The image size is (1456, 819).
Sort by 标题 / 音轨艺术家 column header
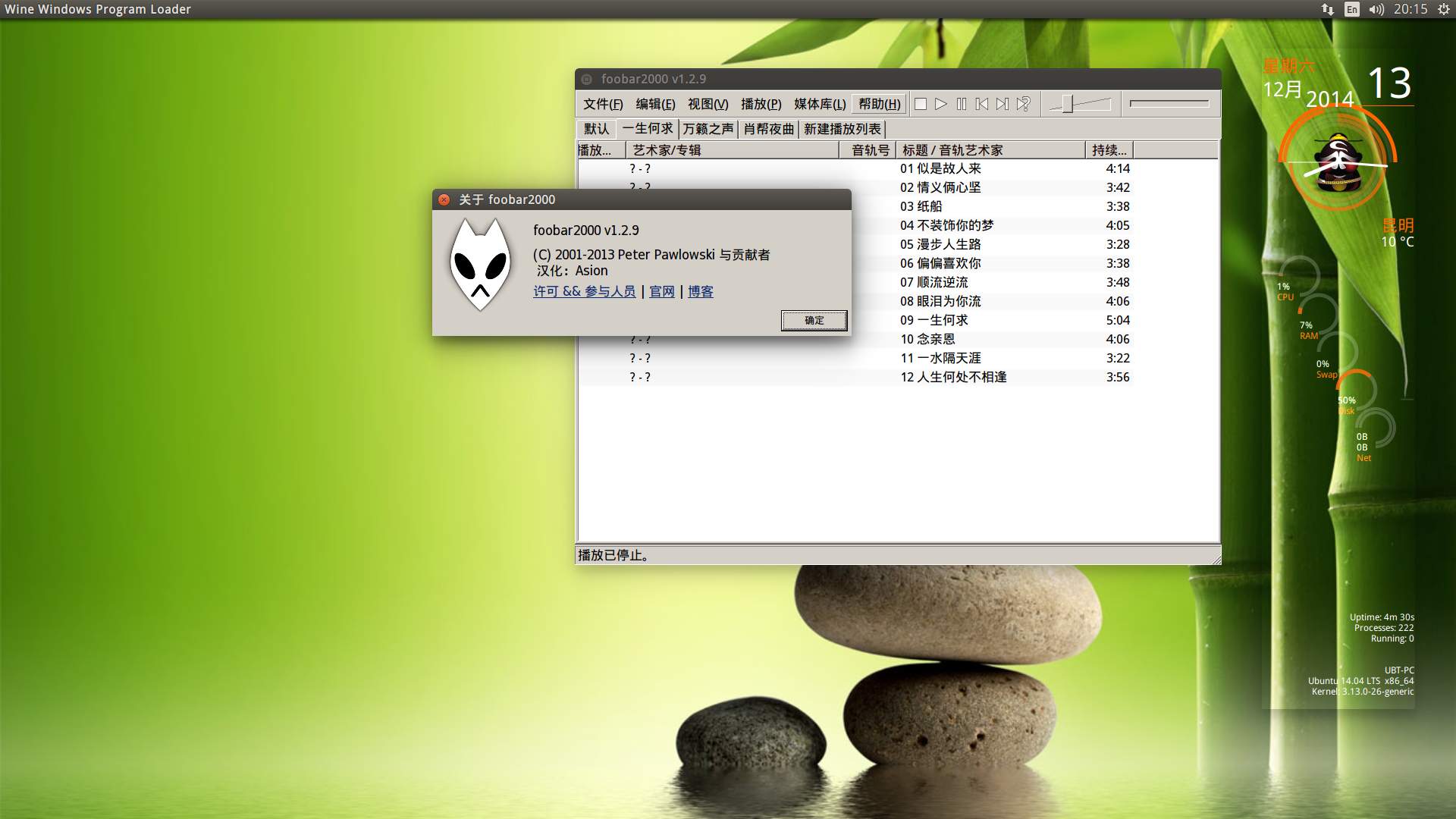tap(990, 150)
